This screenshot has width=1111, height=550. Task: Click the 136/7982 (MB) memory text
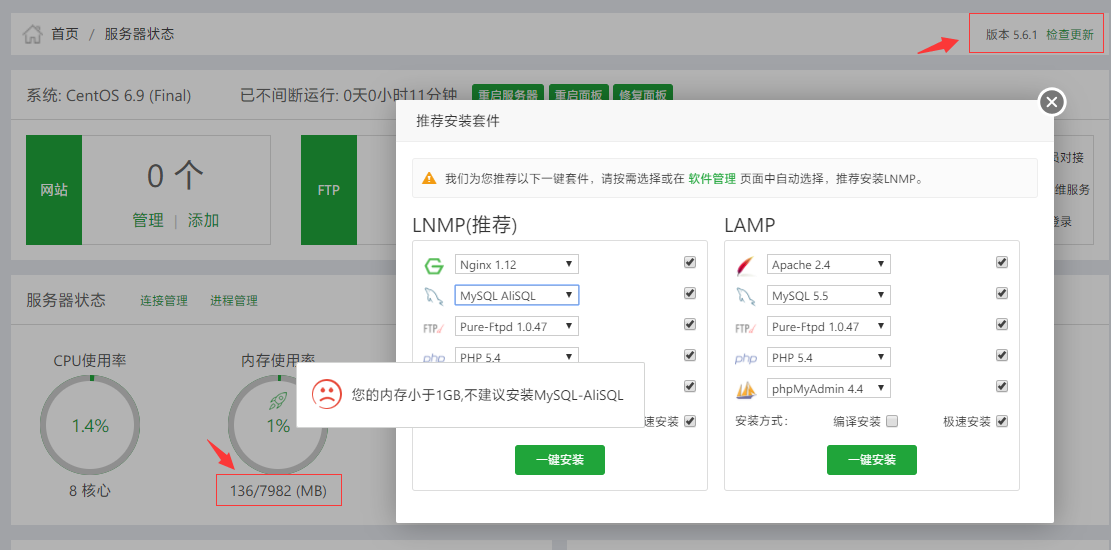(x=278, y=490)
